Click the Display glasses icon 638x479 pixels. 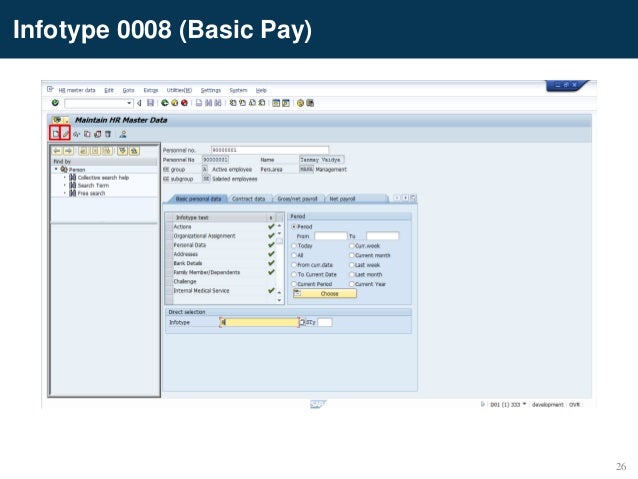[x=76, y=134]
